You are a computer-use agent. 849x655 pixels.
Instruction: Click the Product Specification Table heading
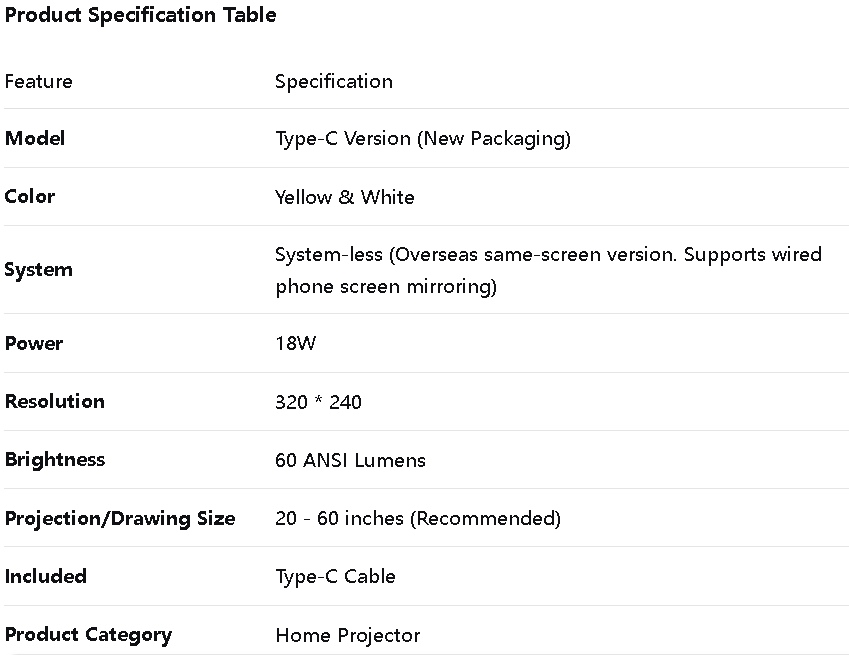[140, 15]
